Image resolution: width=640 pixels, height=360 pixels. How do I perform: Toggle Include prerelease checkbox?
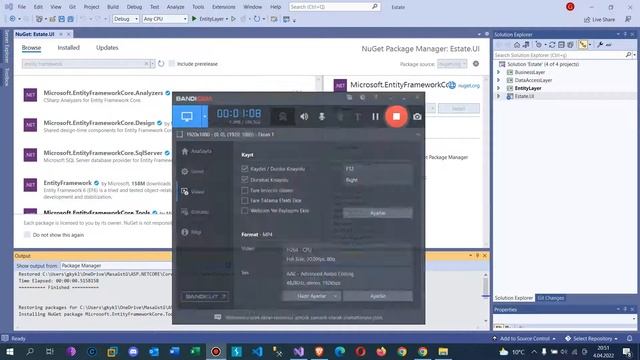pos(172,64)
